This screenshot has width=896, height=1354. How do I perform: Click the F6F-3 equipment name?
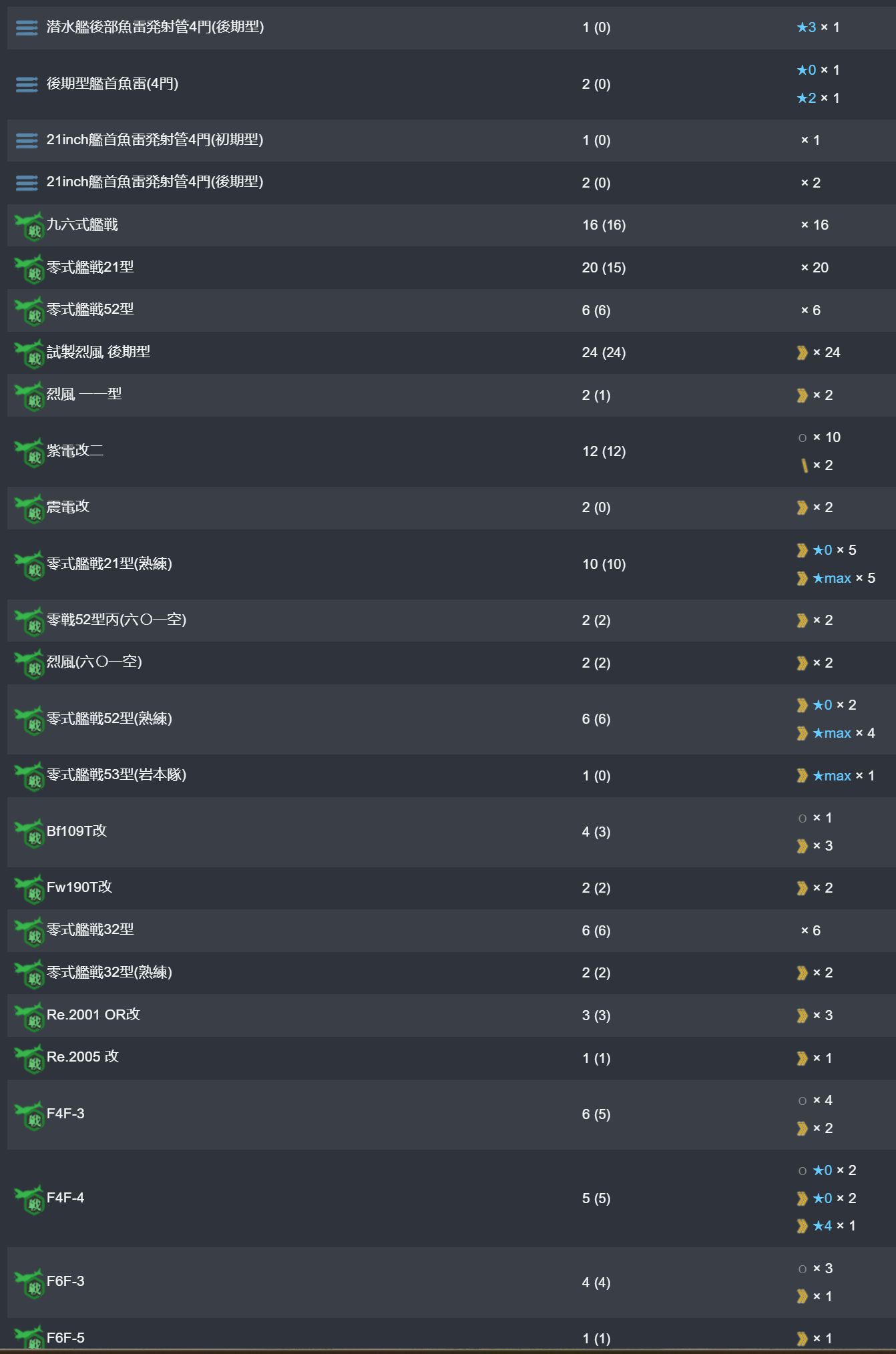click(65, 1281)
